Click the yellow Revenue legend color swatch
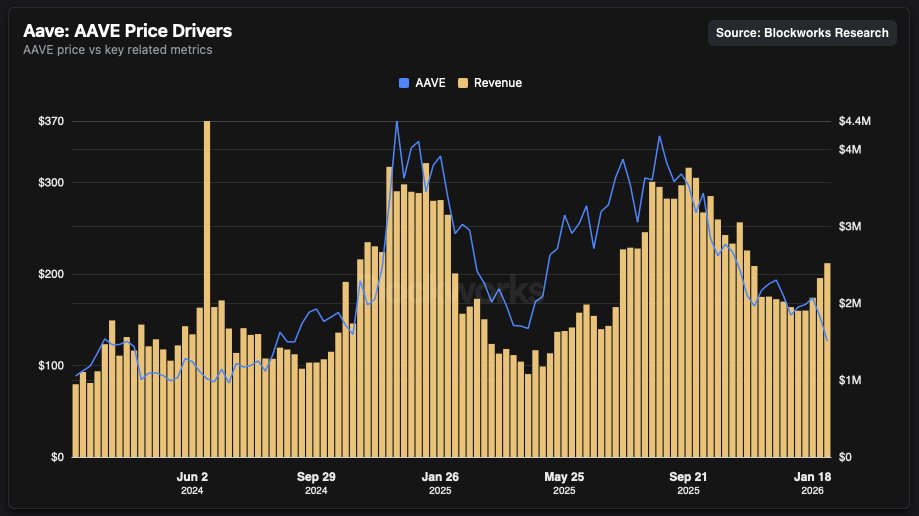Image resolution: width=919 pixels, height=516 pixels. (x=463, y=83)
